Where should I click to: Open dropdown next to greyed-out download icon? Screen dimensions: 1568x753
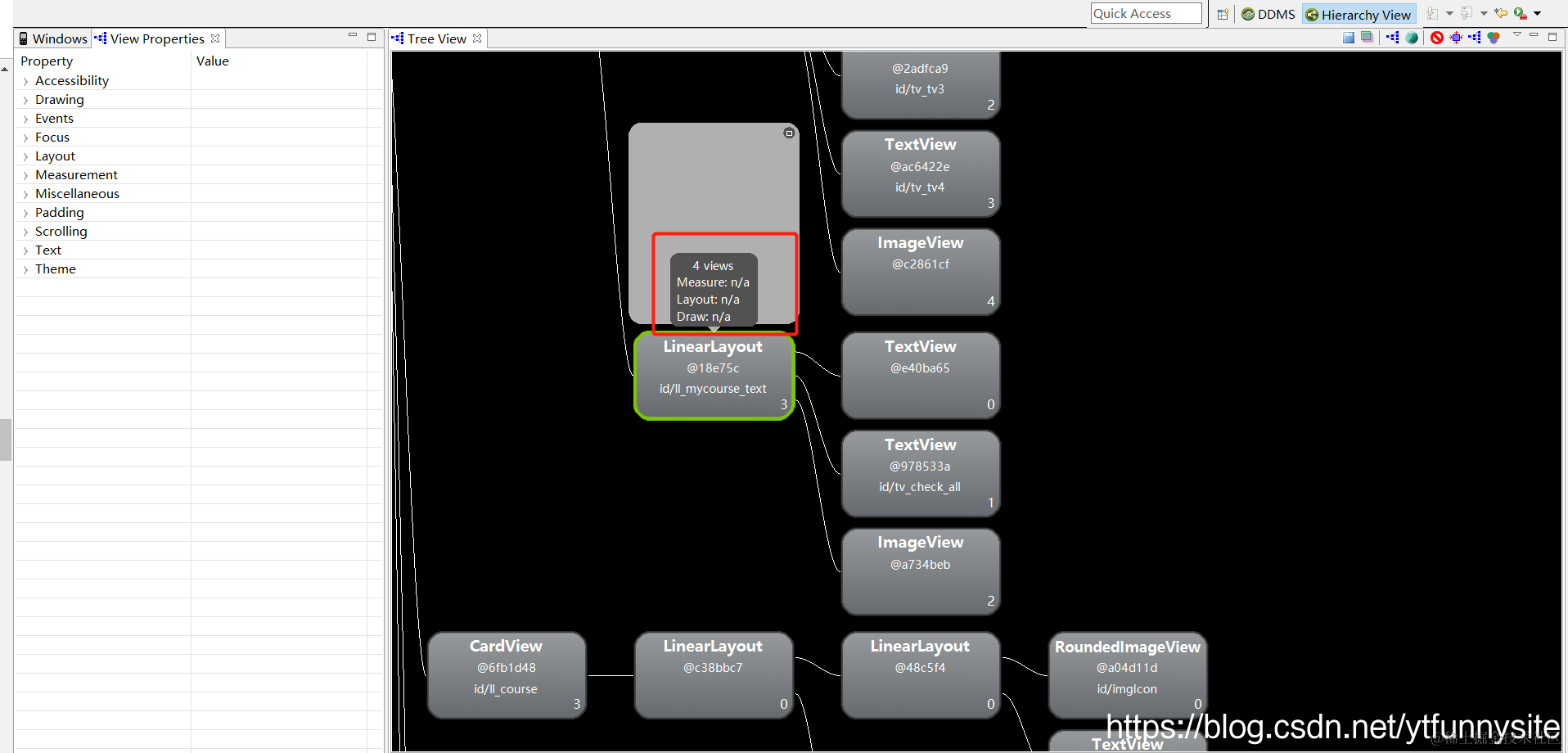tap(1449, 14)
